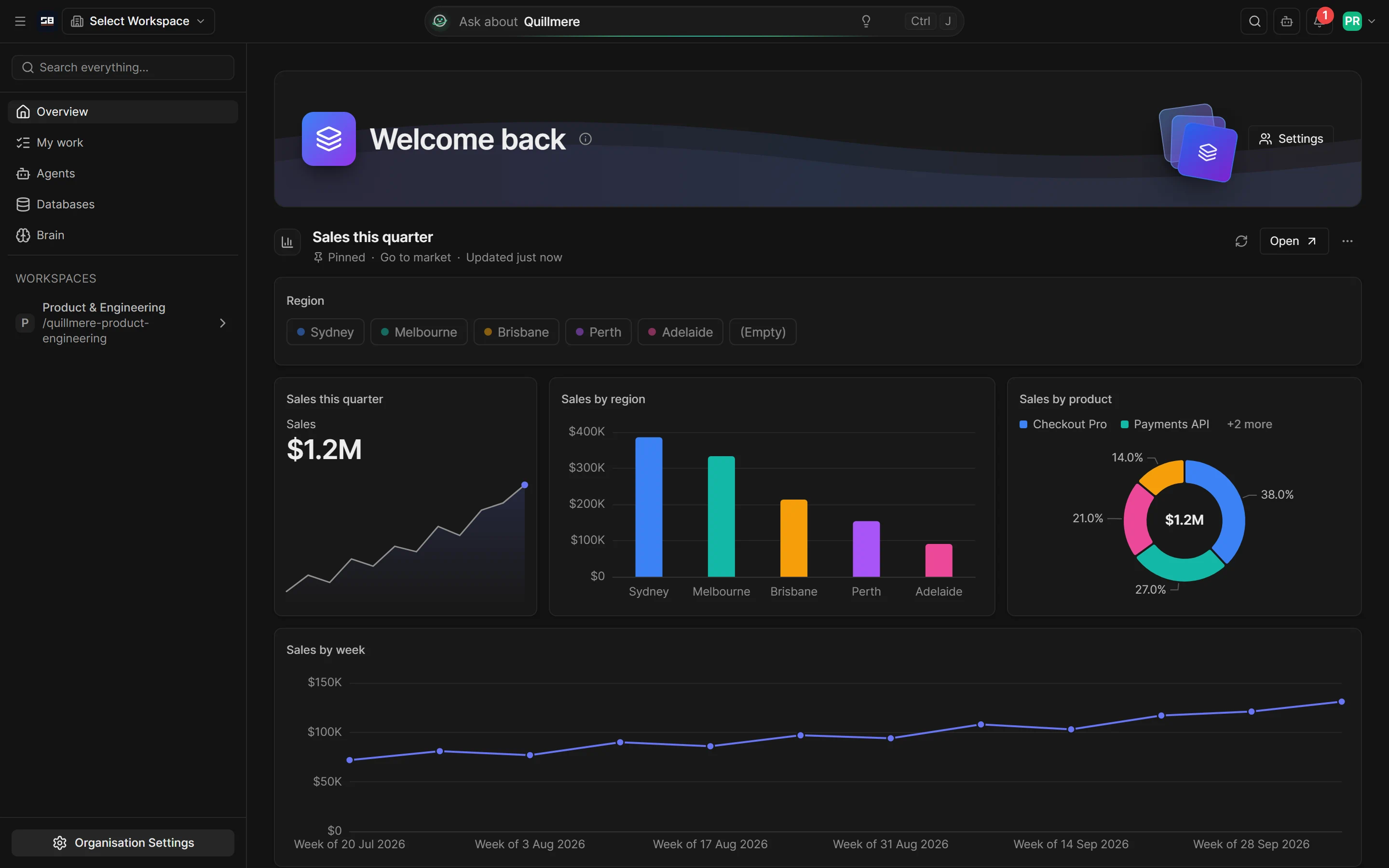Screen dimensions: 1389x868
Task: Open the three-dot more options menu
Action: (1347, 241)
